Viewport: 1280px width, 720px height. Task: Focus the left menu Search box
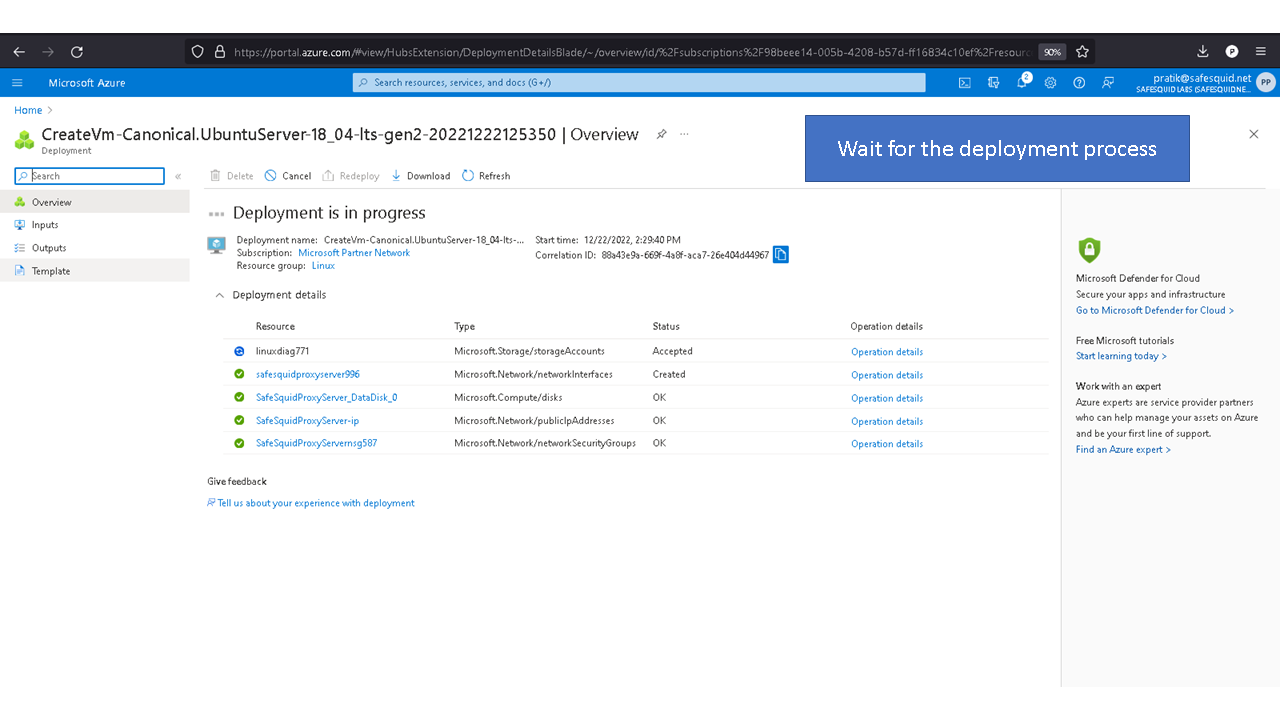[89, 176]
